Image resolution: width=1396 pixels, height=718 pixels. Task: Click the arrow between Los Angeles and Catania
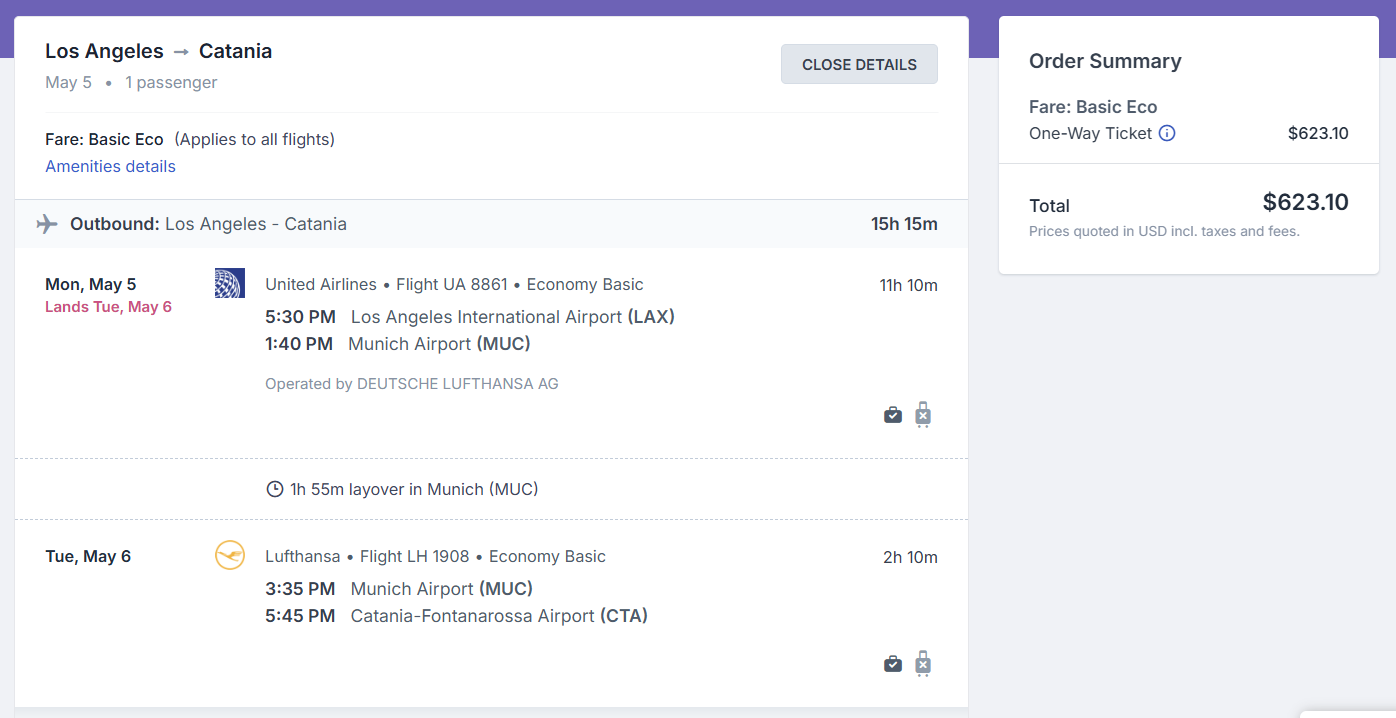click(181, 52)
